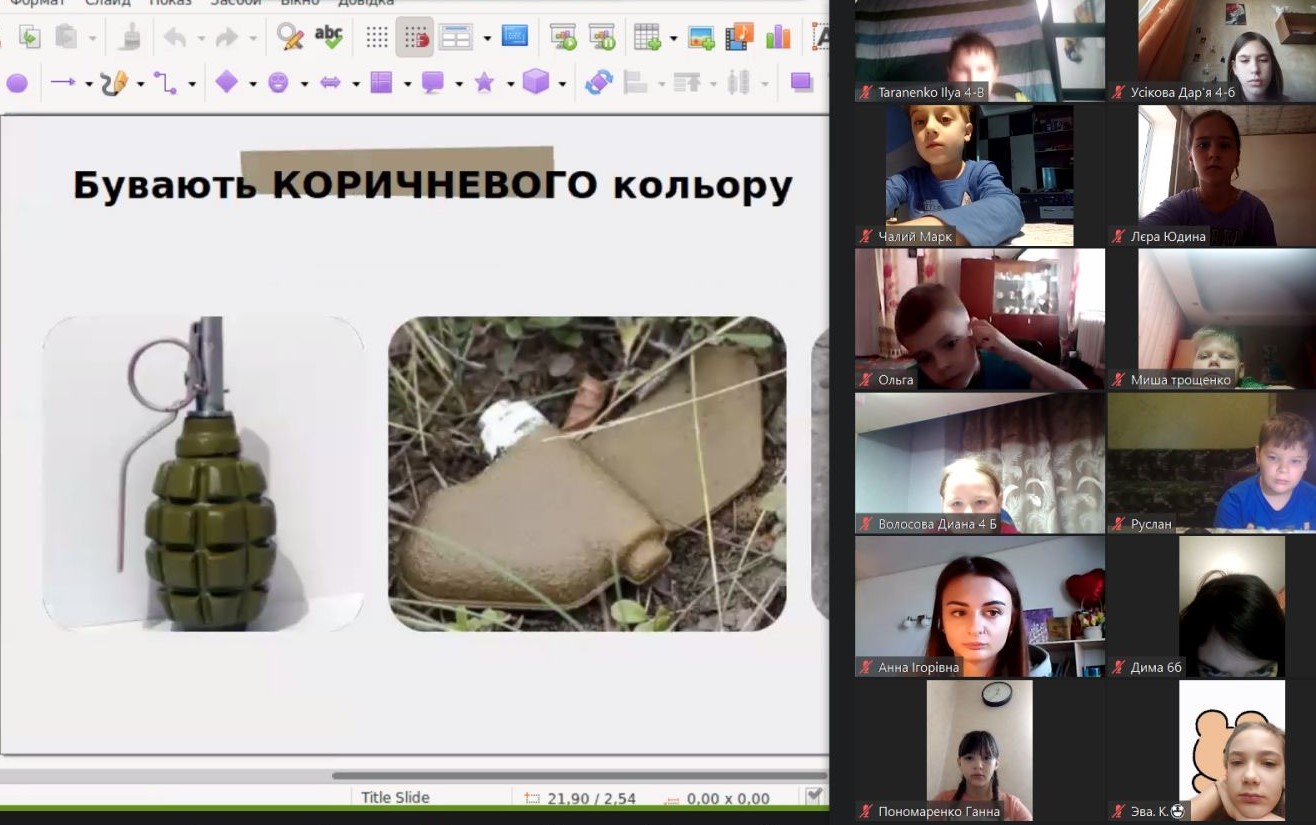Expand the Basic Shapes dropdown arrow
Image resolution: width=1316 pixels, height=825 pixels.
point(253,84)
